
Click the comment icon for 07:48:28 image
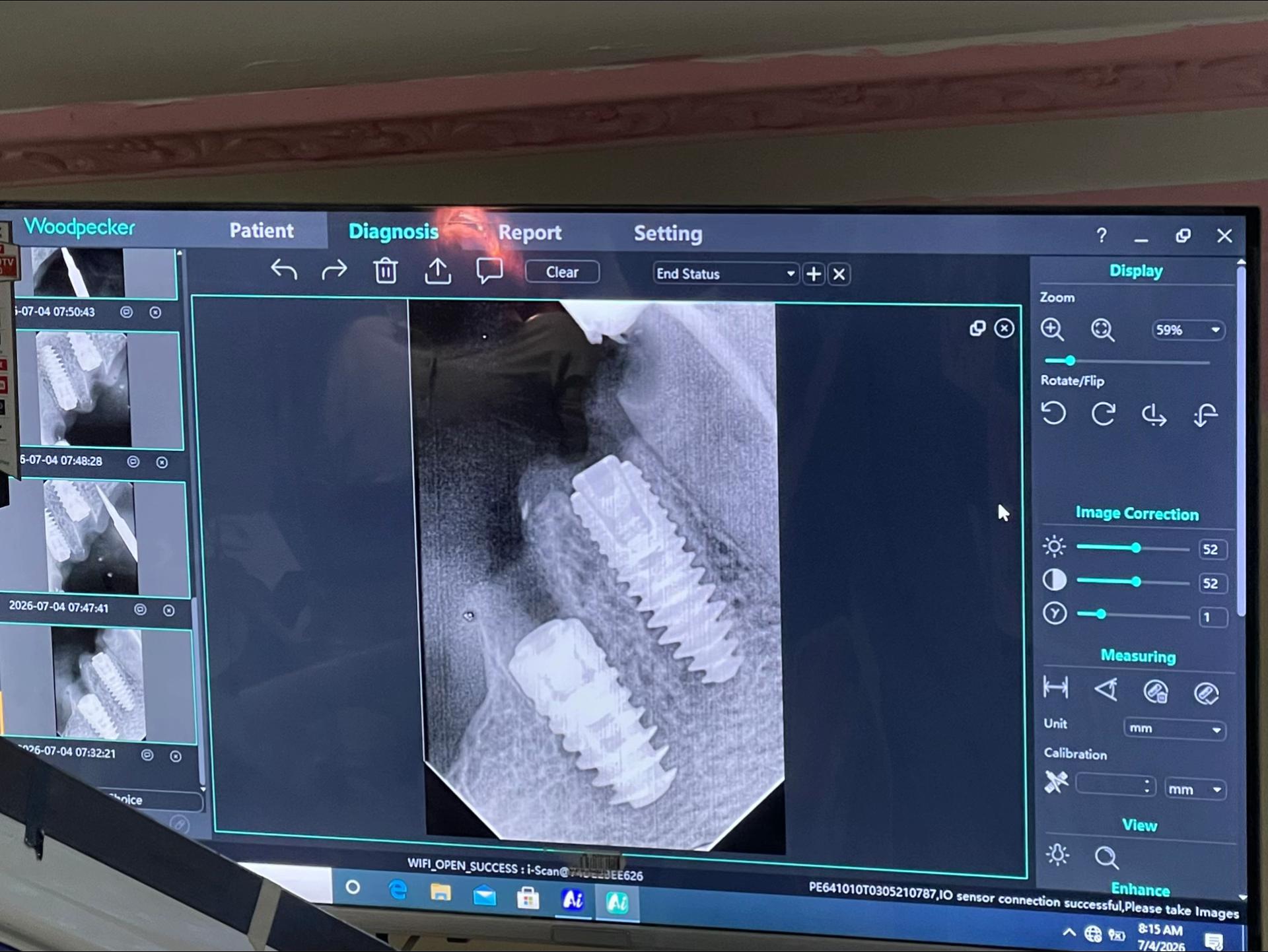pos(133,461)
